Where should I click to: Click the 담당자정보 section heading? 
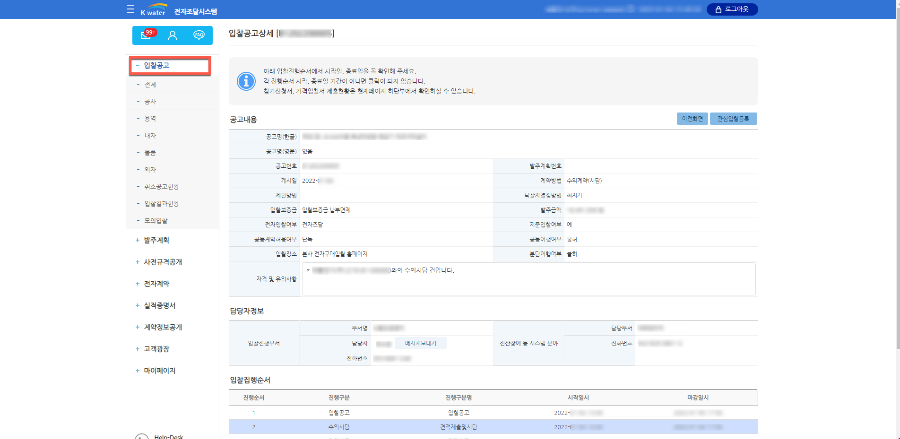[246, 311]
